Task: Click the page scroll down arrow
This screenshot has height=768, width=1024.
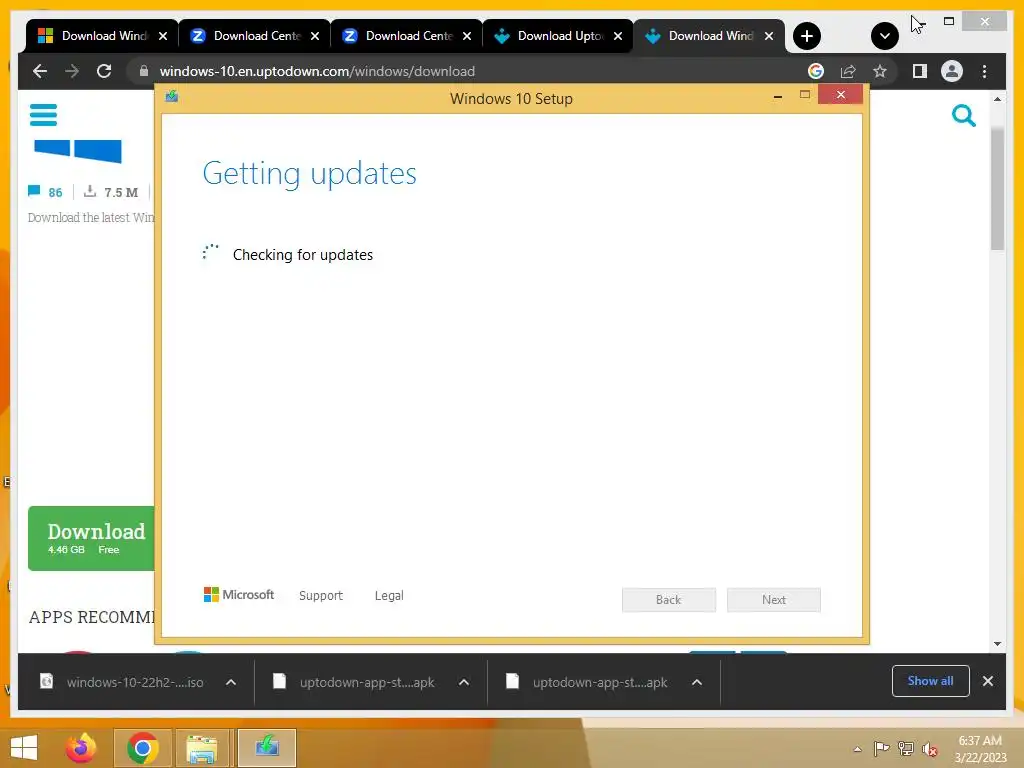Action: (997, 643)
